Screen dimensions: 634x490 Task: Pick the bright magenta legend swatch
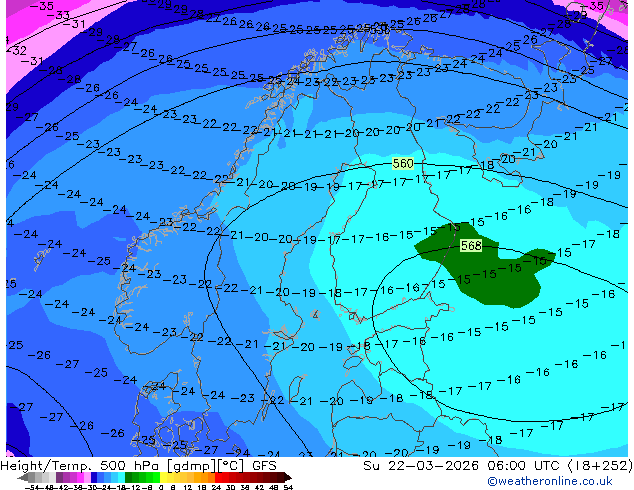(x=80, y=477)
